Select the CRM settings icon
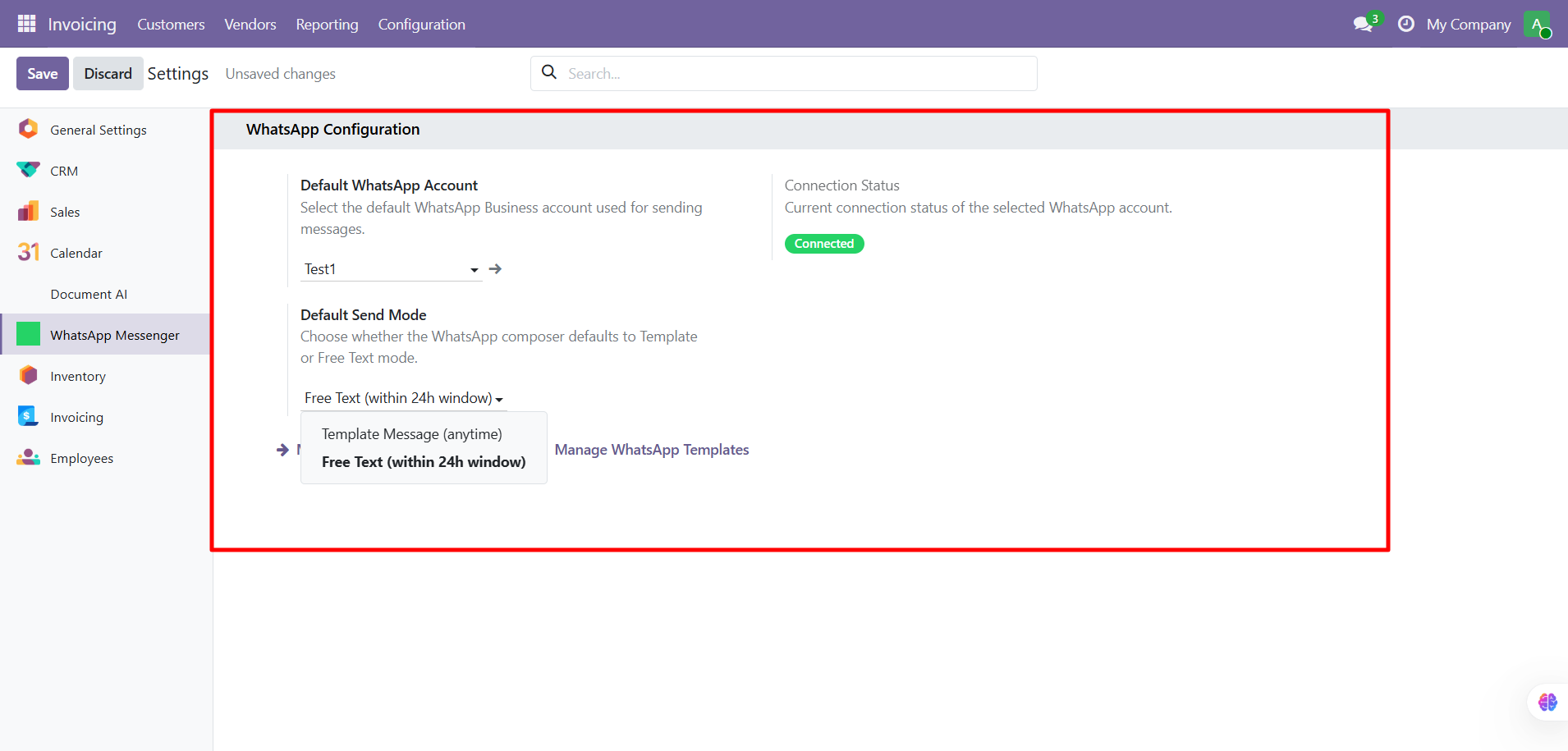 [x=28, y=171]
